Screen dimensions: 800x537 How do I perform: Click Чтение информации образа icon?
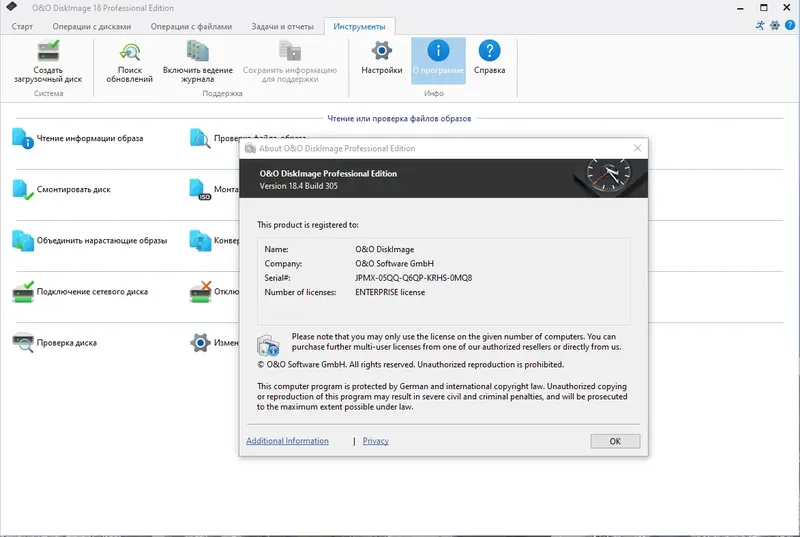(x=22, y=139)
